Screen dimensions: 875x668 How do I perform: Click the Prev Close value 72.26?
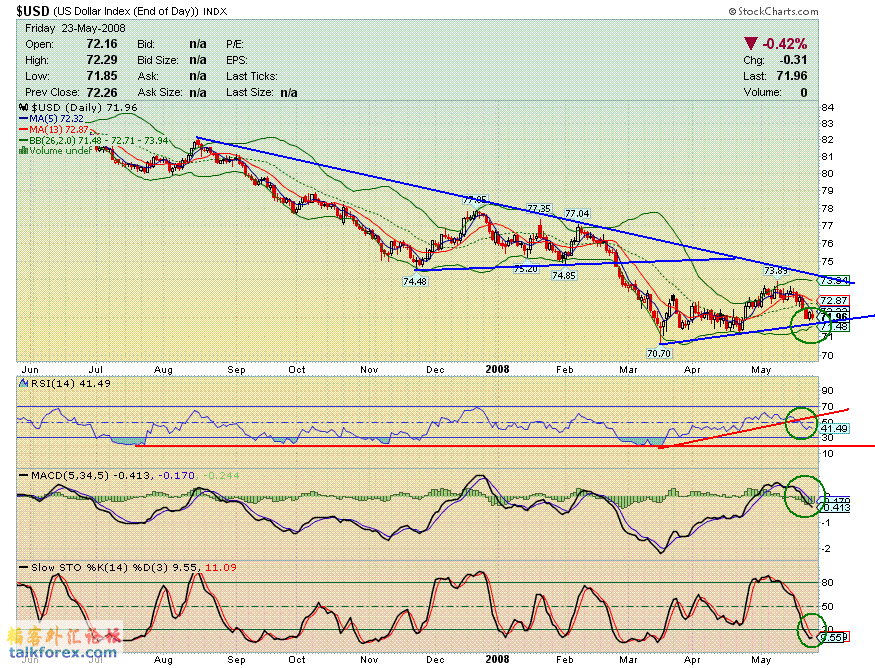(102, 92)
